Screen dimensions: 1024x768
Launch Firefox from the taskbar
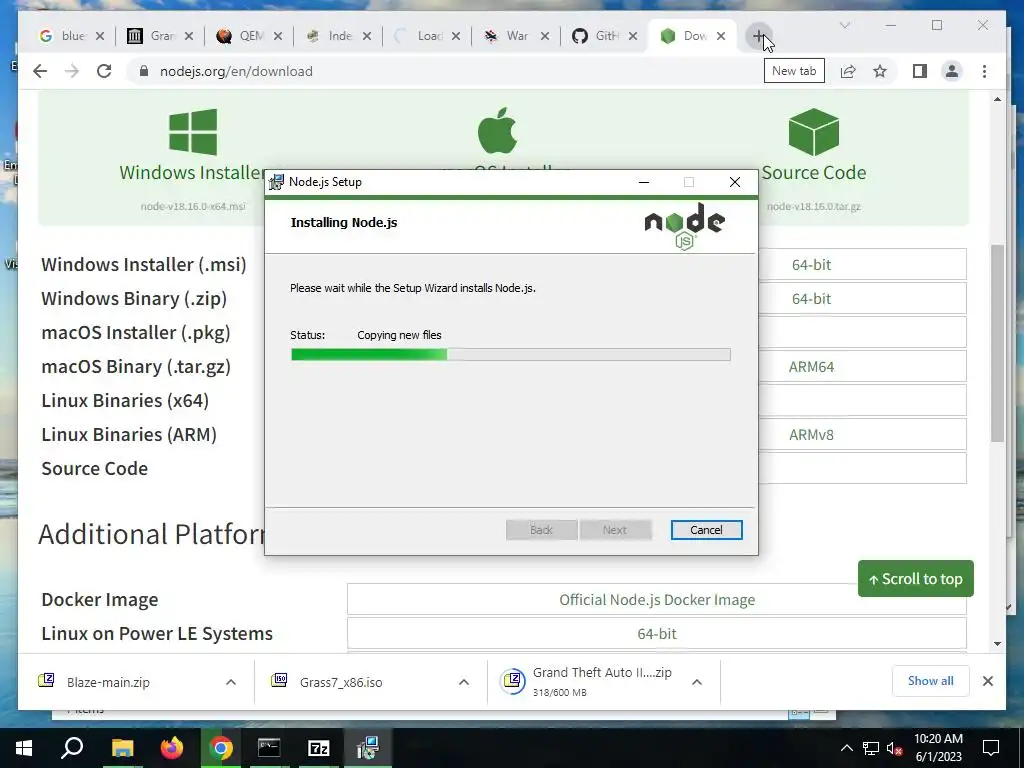tap(172, 748)
